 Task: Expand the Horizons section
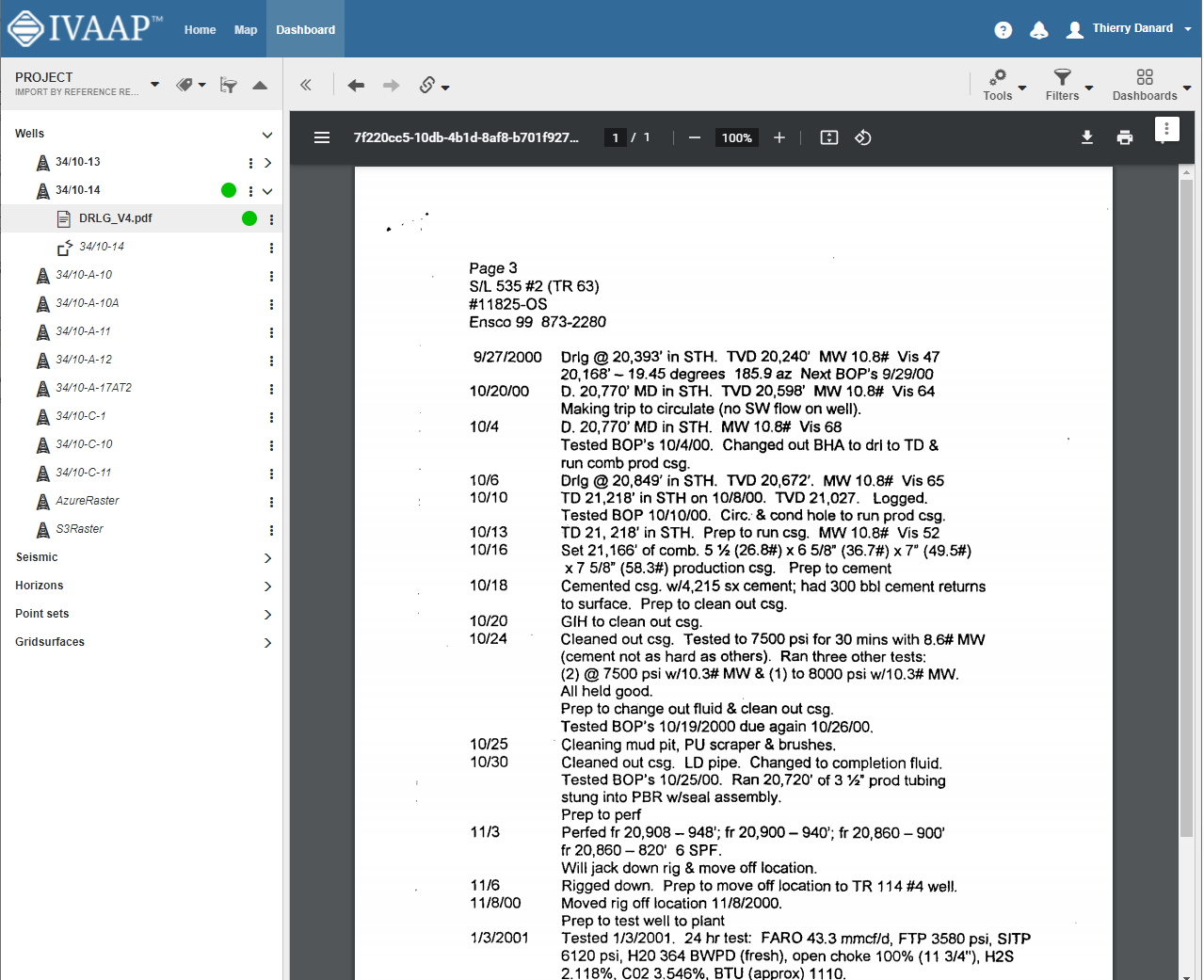[268, 586]
